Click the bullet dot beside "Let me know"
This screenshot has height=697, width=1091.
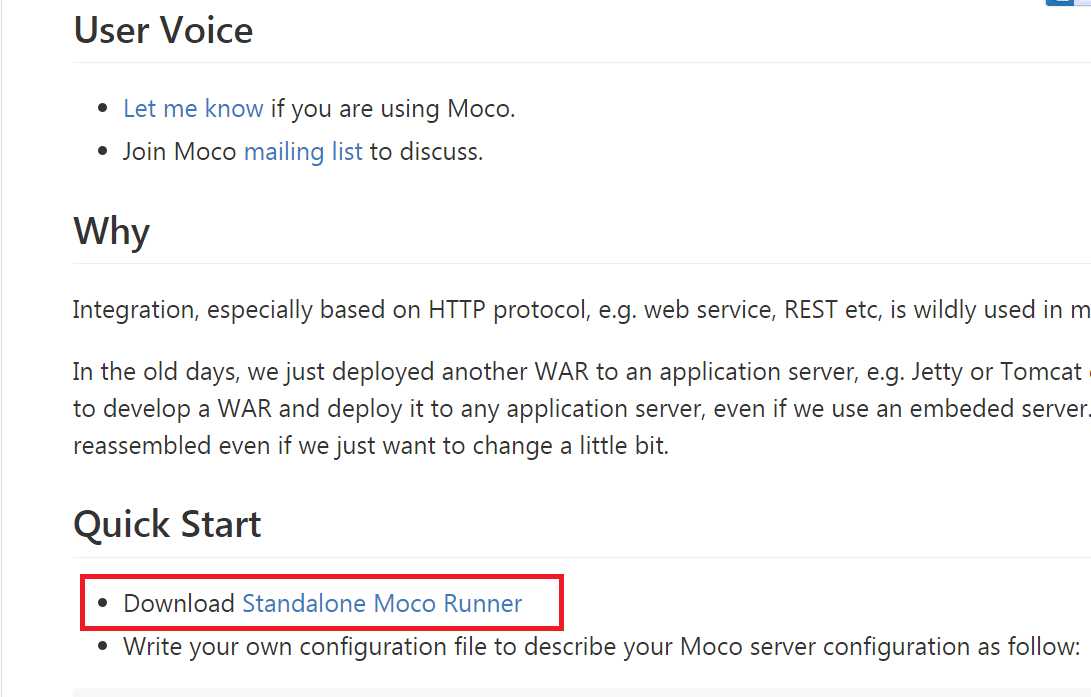click(x=103, y=108)
